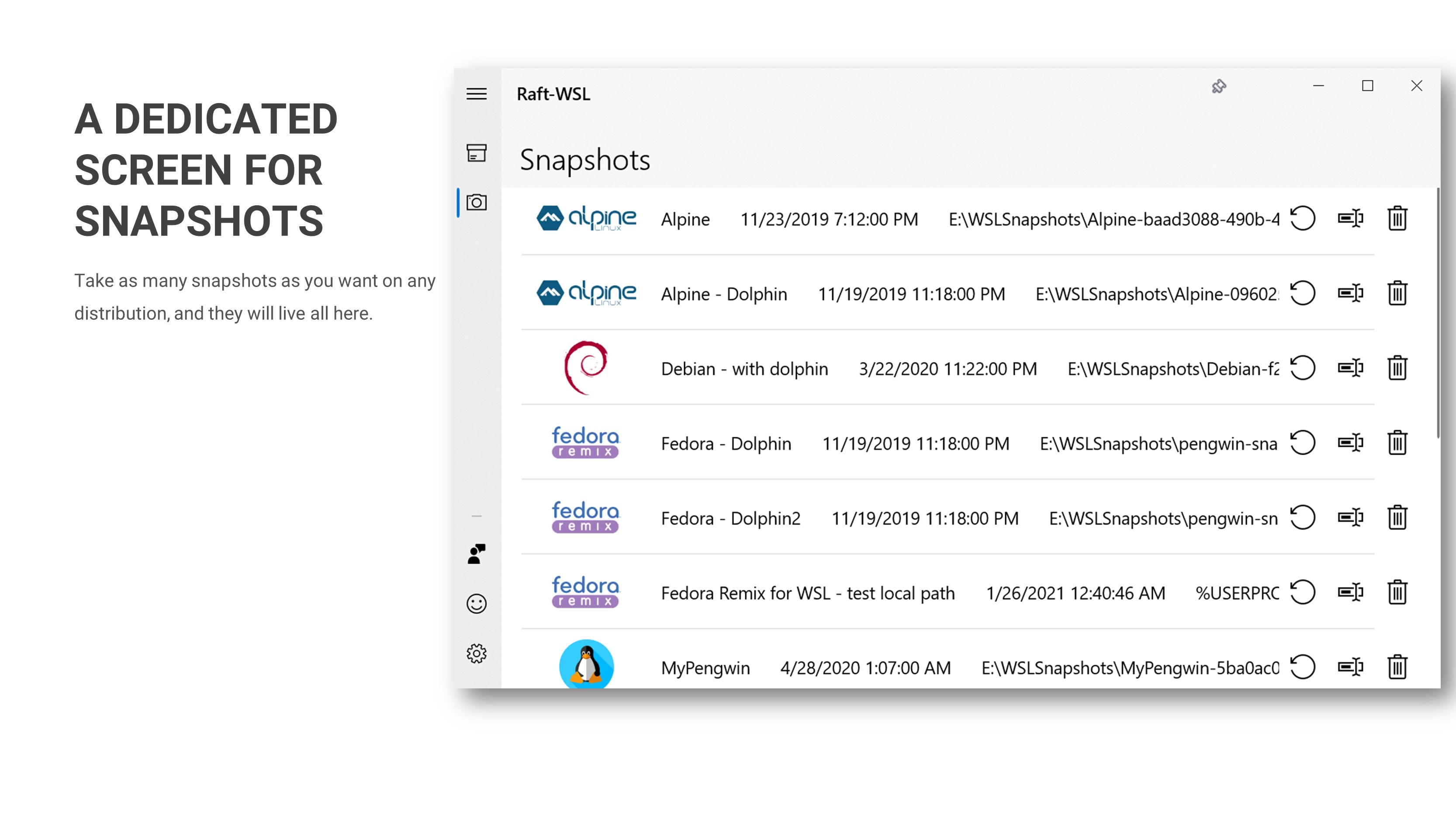The image size is (1456, 819).
Task: Click the MyPengwin penguin logo thumbnail
Action: (586, 665)
